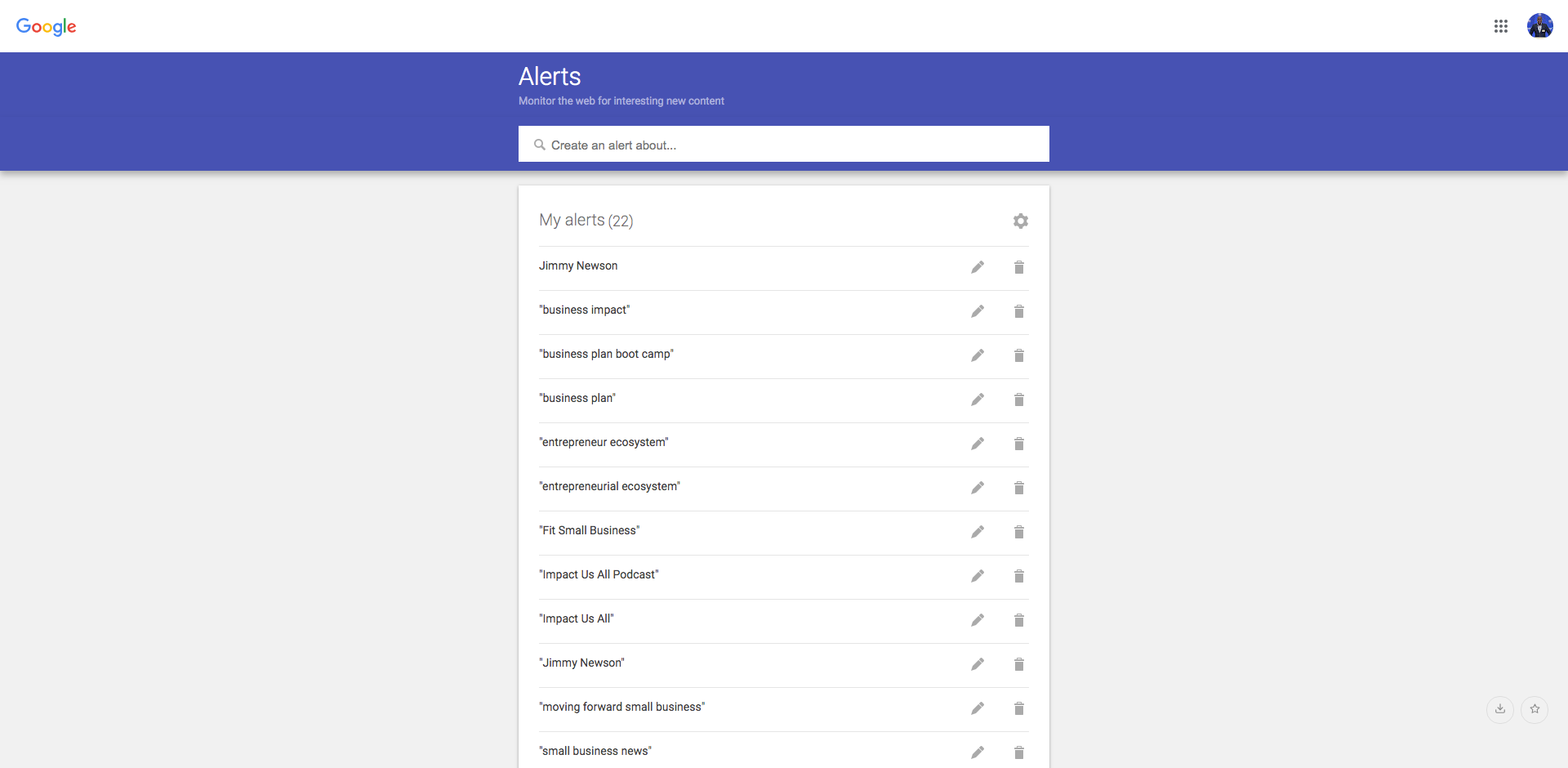Delete the "business plan boot camp" alert

point(1018,355)
